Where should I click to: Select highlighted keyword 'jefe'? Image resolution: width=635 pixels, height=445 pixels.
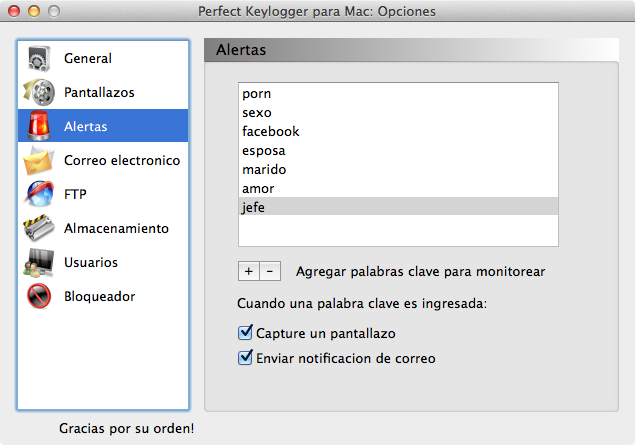(398, 207)
